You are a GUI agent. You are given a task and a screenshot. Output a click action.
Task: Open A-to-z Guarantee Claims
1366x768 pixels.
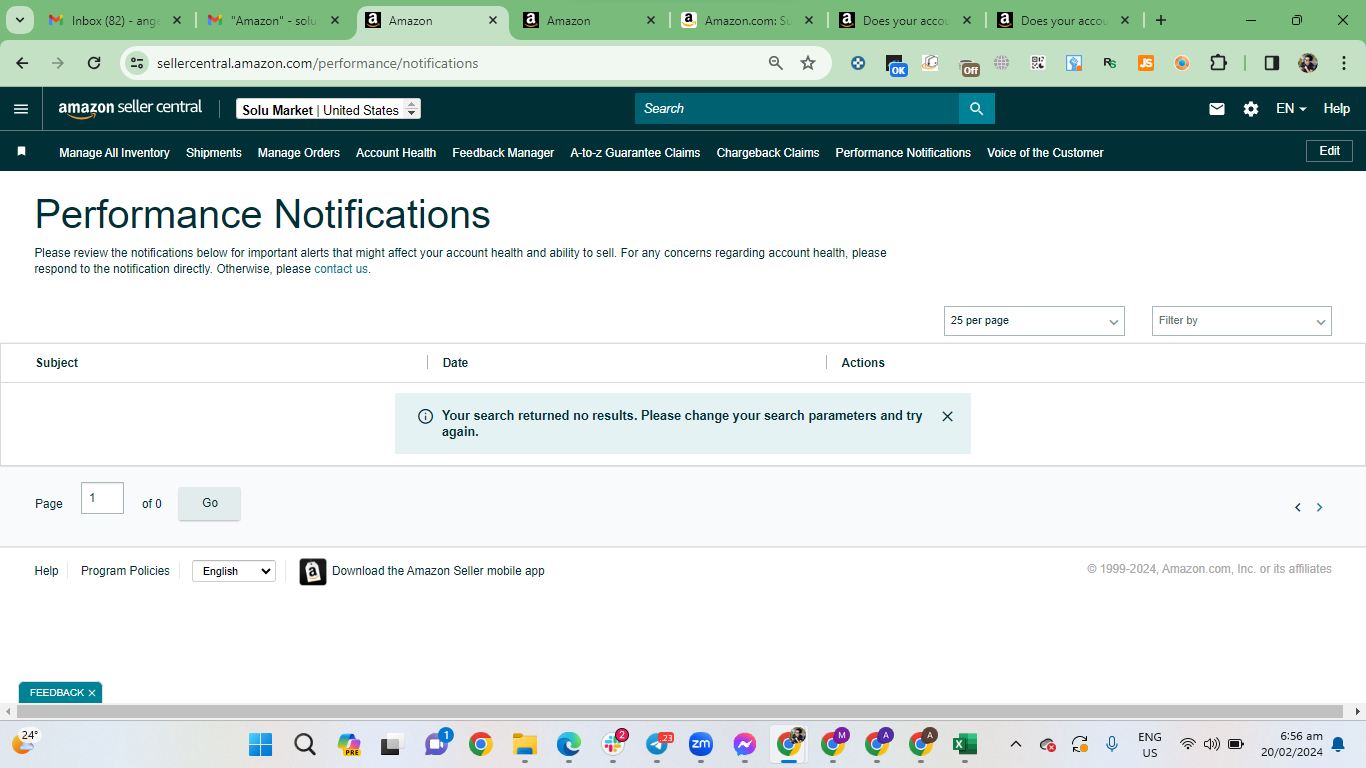pos(635,153)
